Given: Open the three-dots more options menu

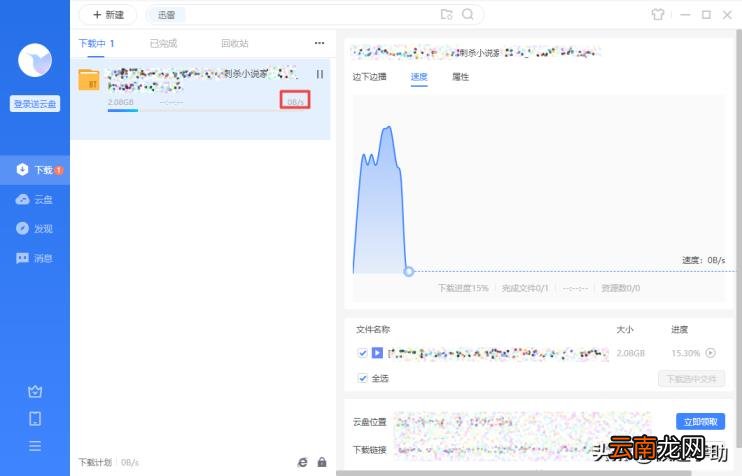Looking at the screenshot, I should (319, 43).
